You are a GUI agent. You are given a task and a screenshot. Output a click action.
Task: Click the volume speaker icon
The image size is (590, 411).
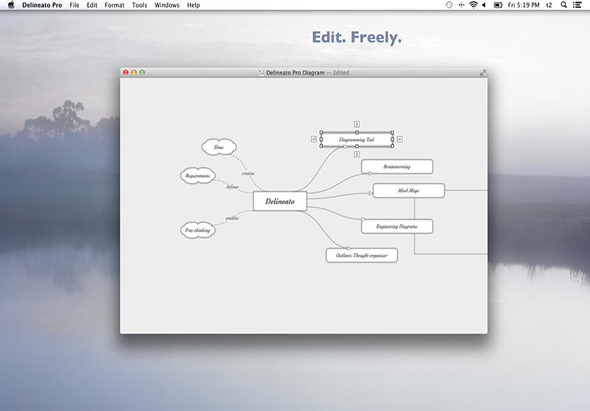(x=484, y=5)
